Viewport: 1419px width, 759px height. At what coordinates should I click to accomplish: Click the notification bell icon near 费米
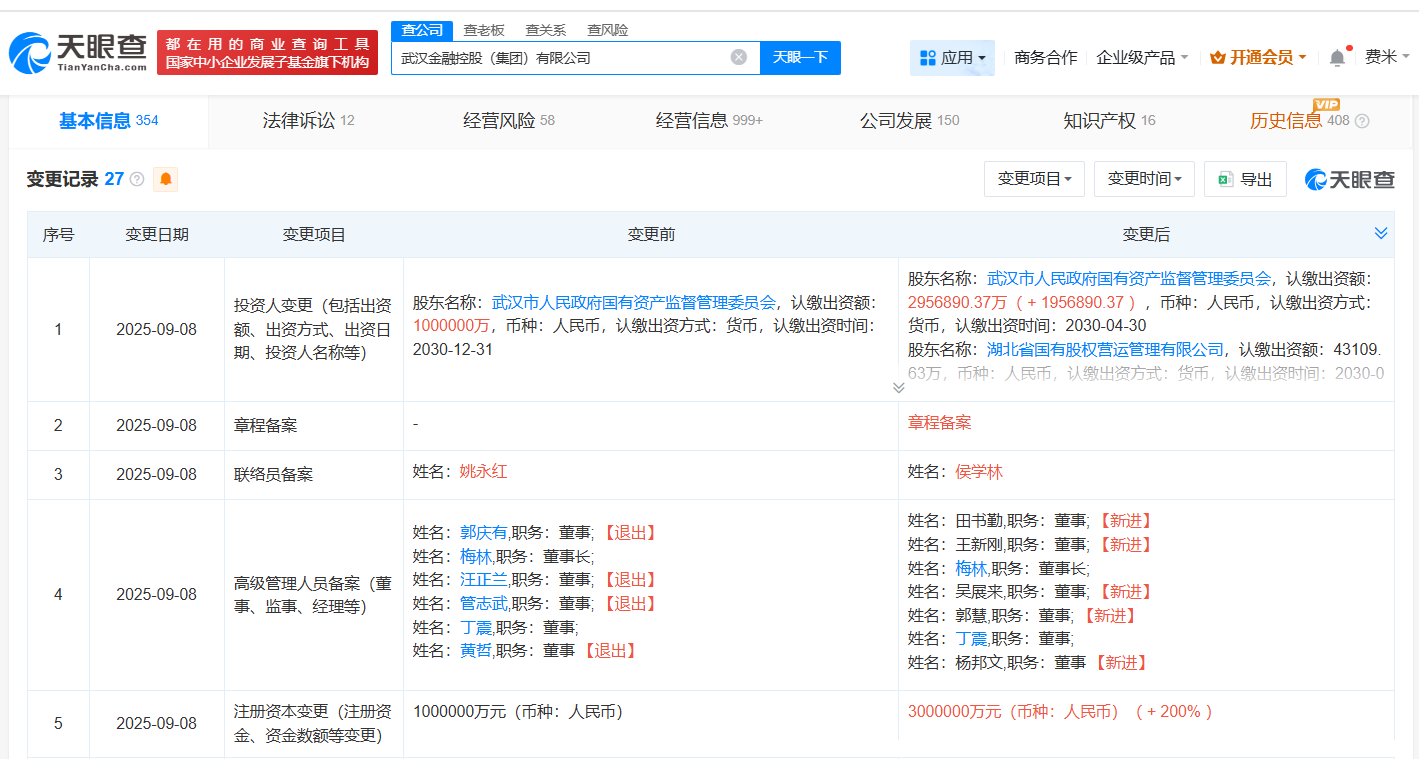pyautogui.click(x=1337, y=57)
